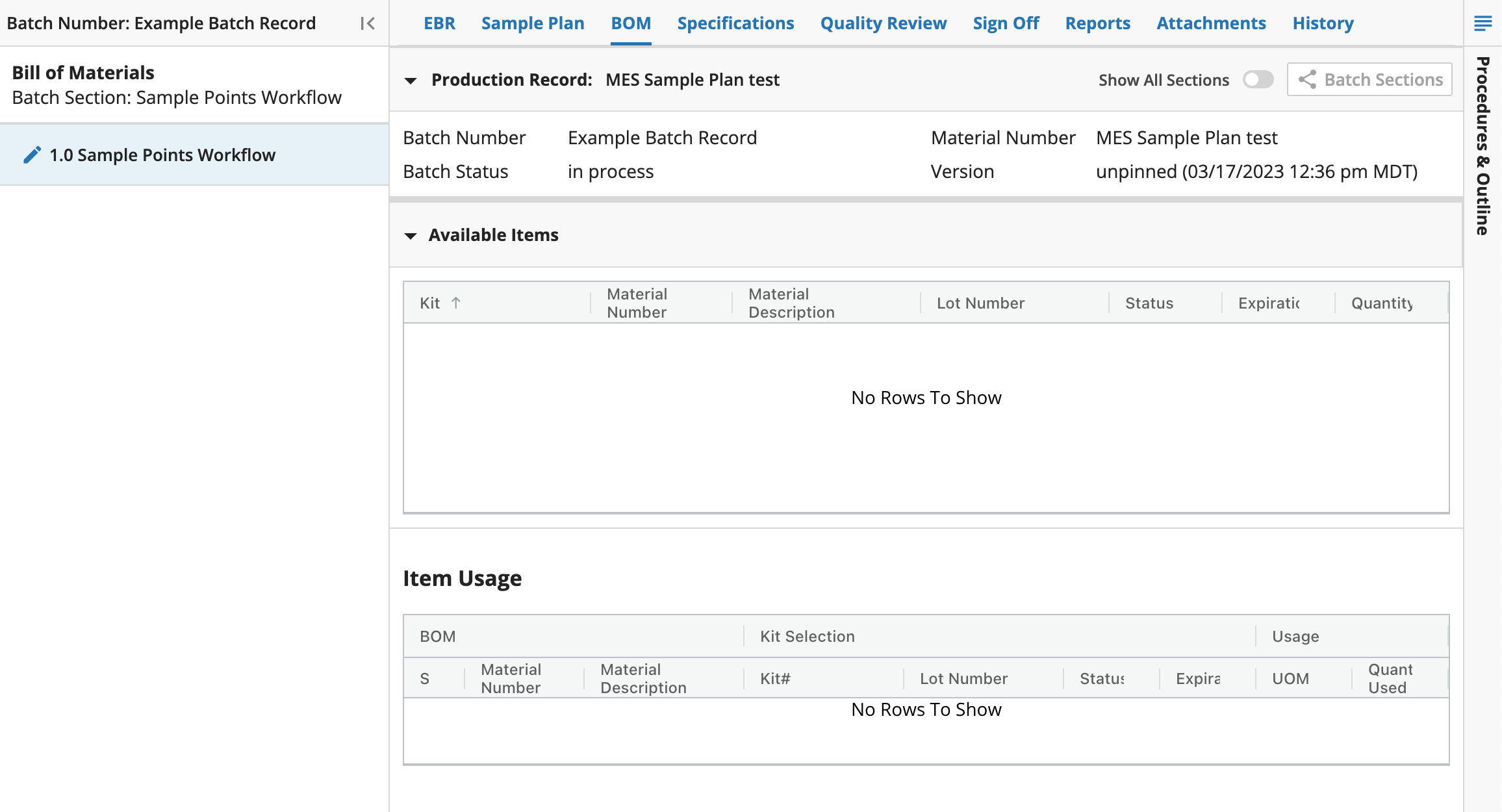Click the Material Number value 'MES Sample Plan test'
1502x812 pixels.
(x=1186, y=138)
